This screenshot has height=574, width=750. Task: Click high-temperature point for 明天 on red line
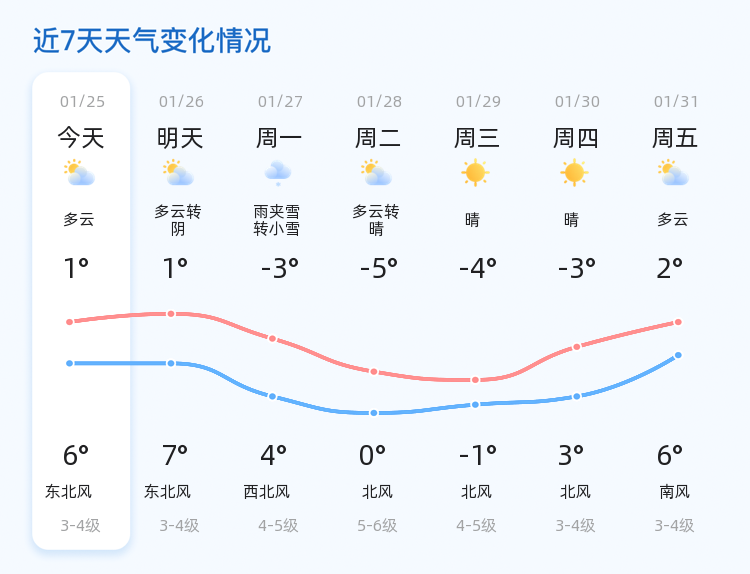point(171,314)
